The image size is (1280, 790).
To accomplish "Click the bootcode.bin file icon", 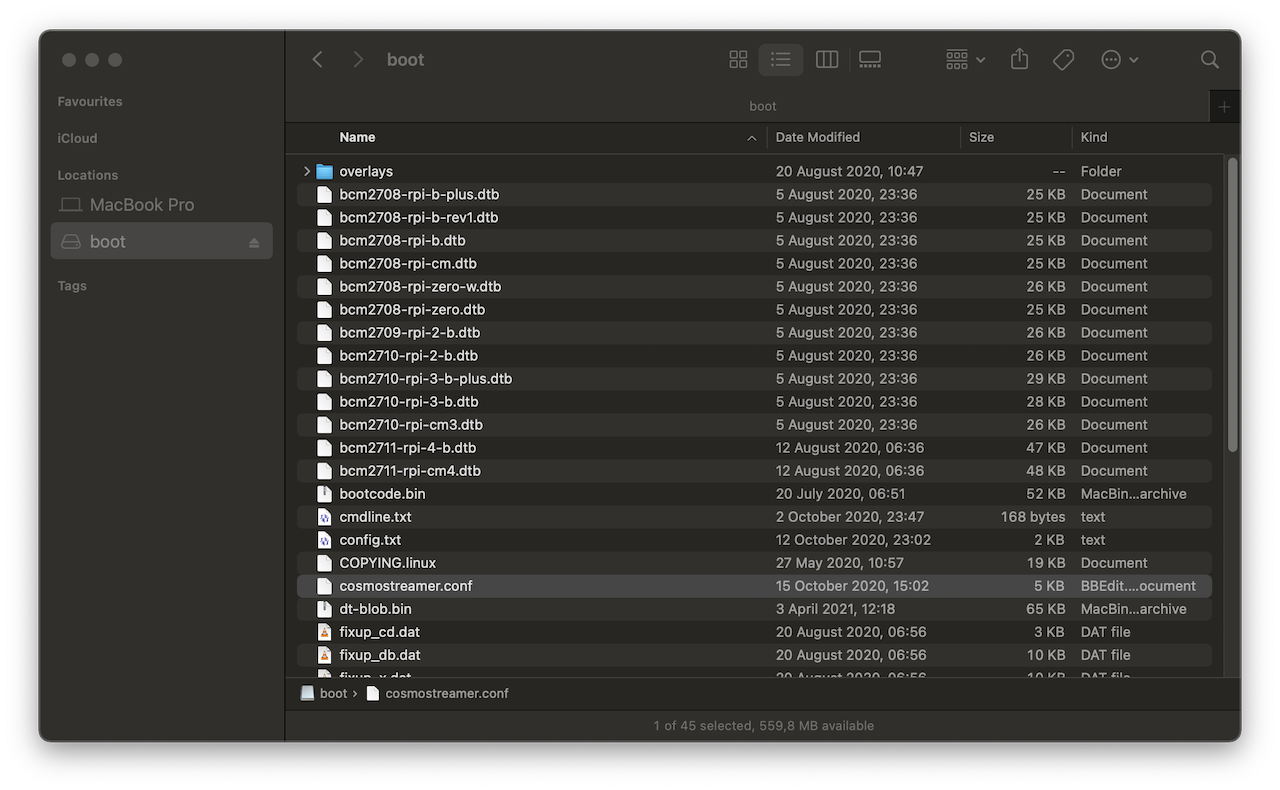I will click(324, 494).
